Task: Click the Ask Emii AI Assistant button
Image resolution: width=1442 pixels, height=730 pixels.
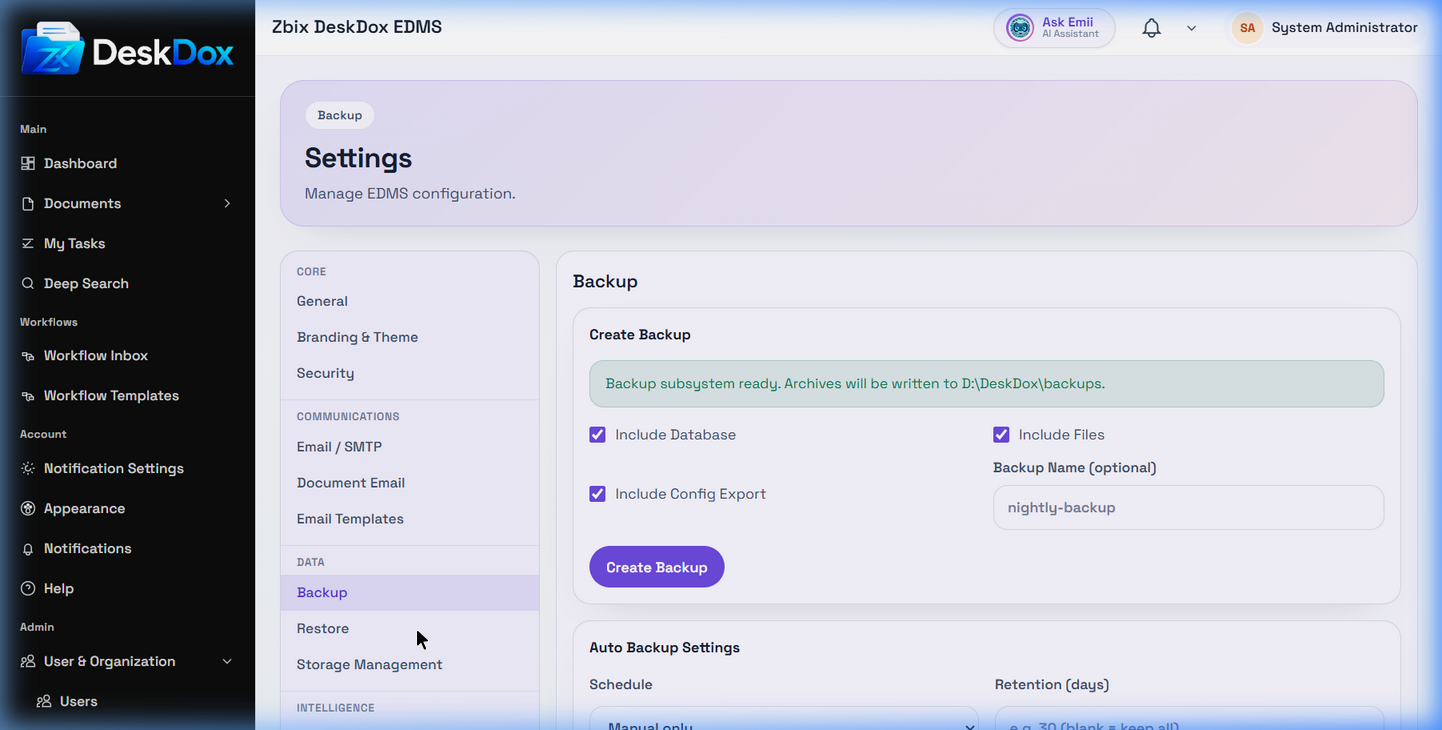Action: [x=1054, y=28]
